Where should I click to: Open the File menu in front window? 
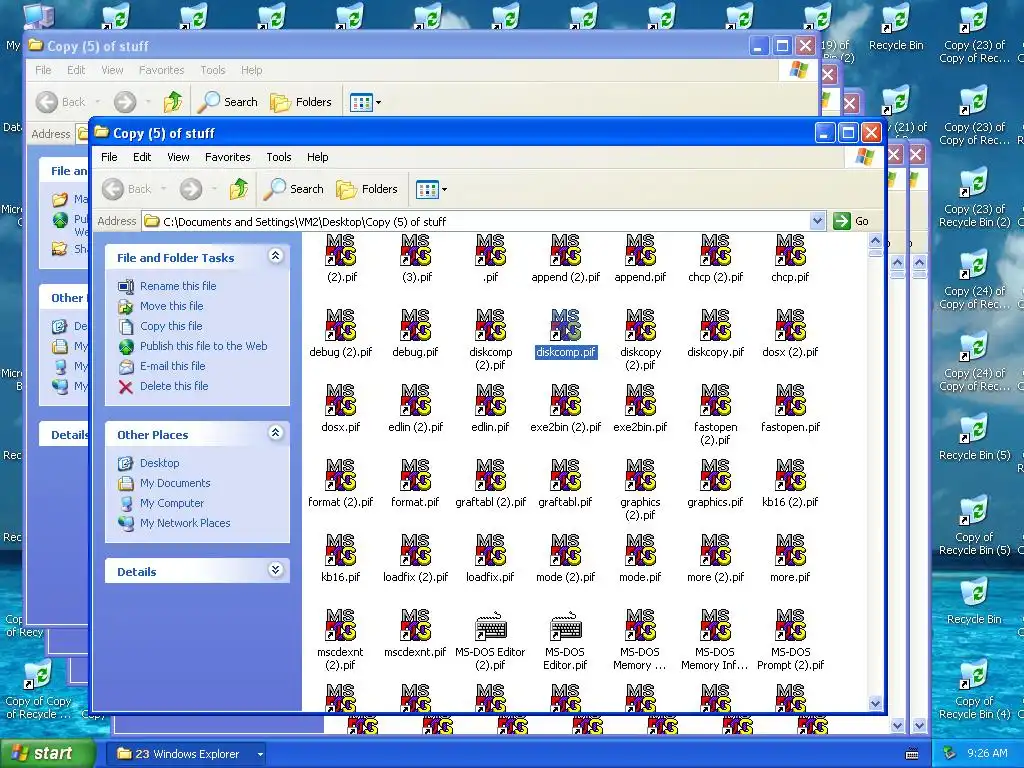[x=109, y=157]
